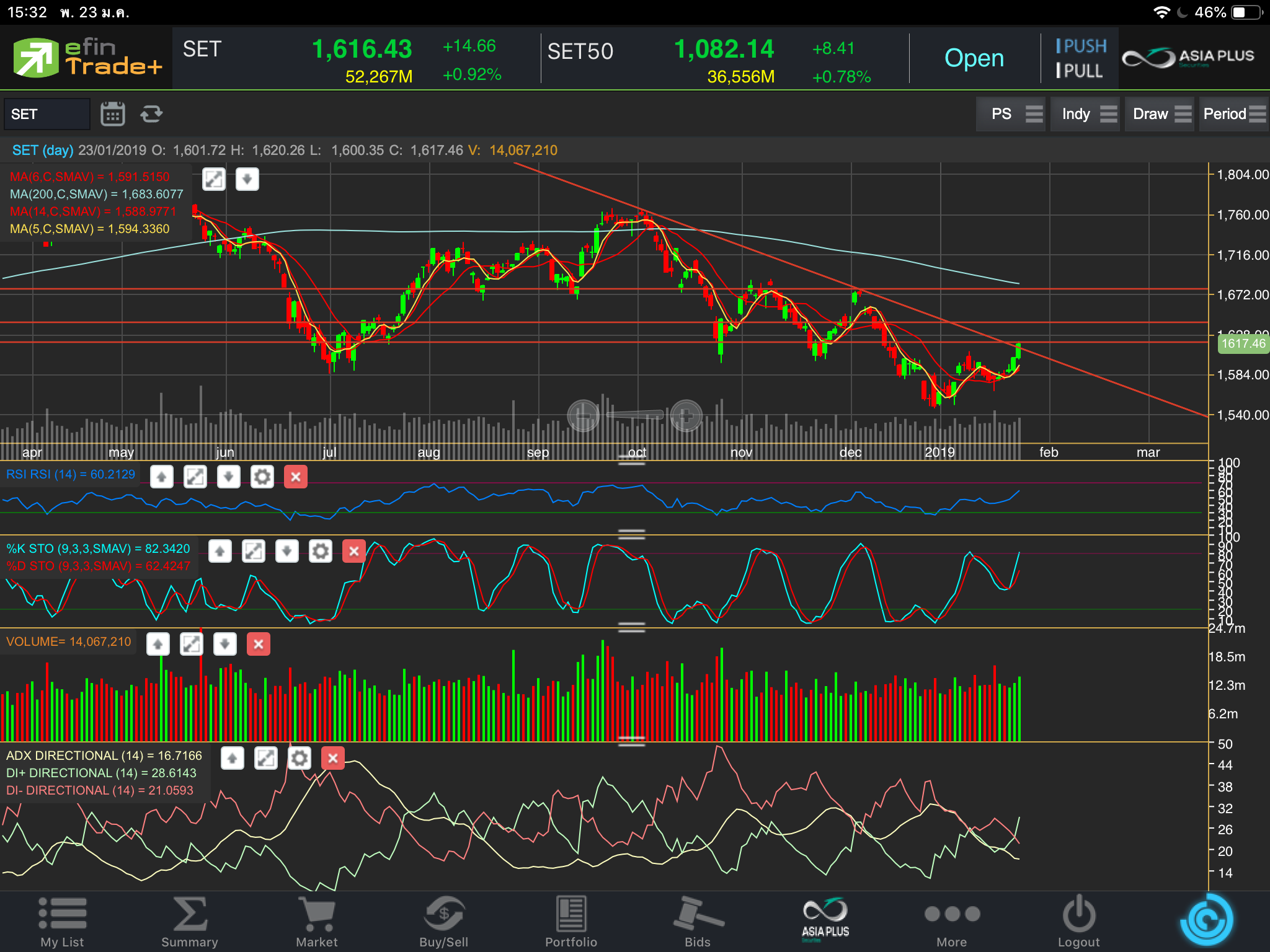This screenshot has height=952, width=1270.
Task: Open the Draw tools menu
Action: (x=1159, y=114)
